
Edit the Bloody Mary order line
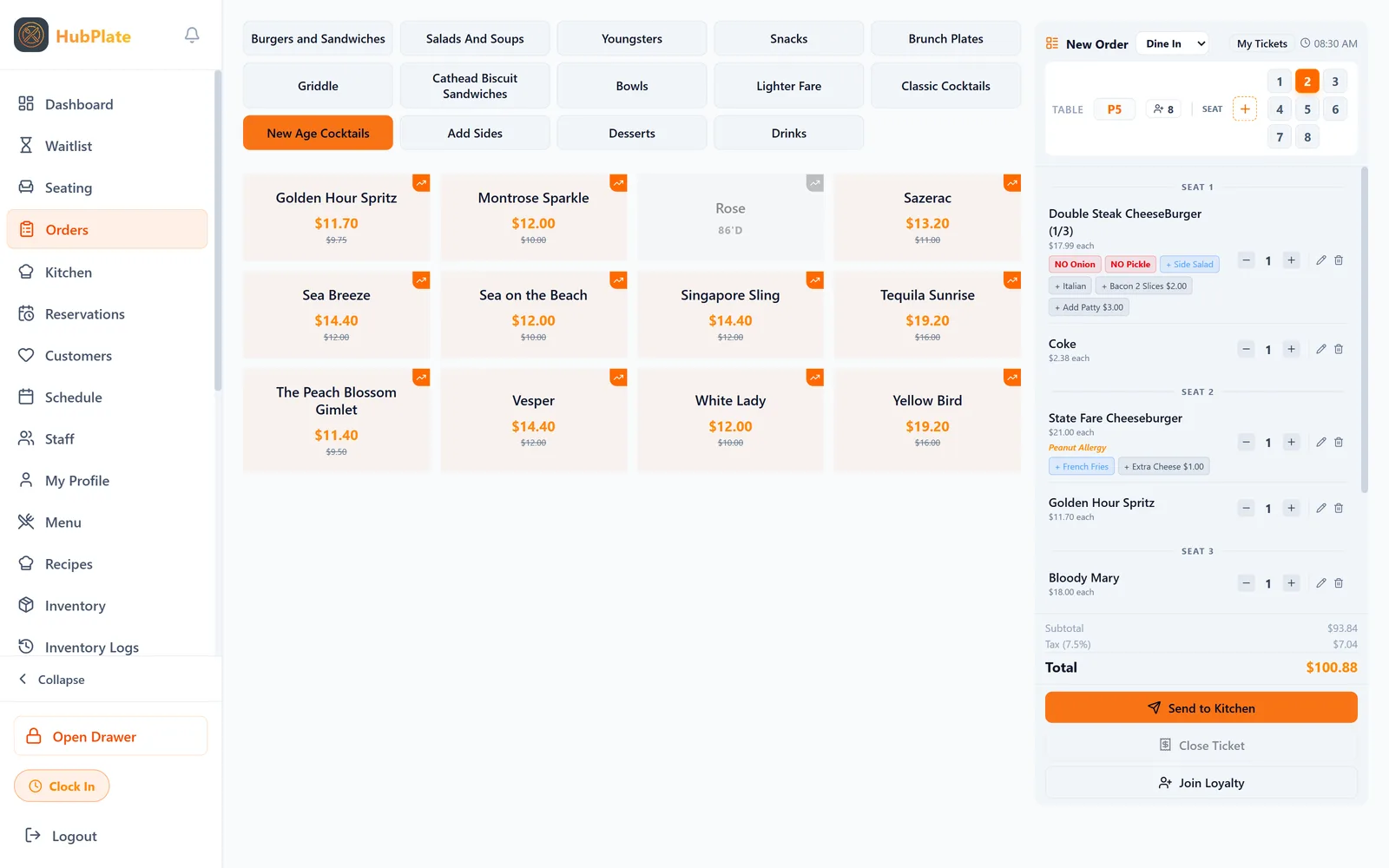coord(1320,583)
